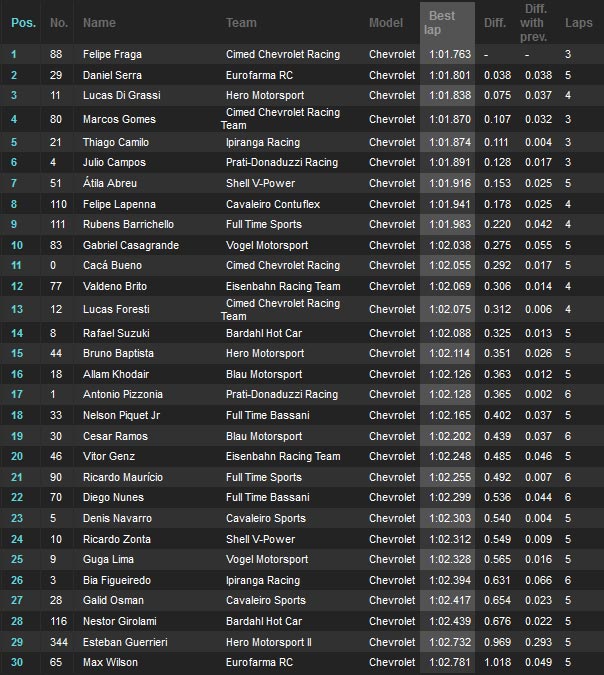
Task: Sort by the Pos. column header
Action: click(x=23, y=23)
